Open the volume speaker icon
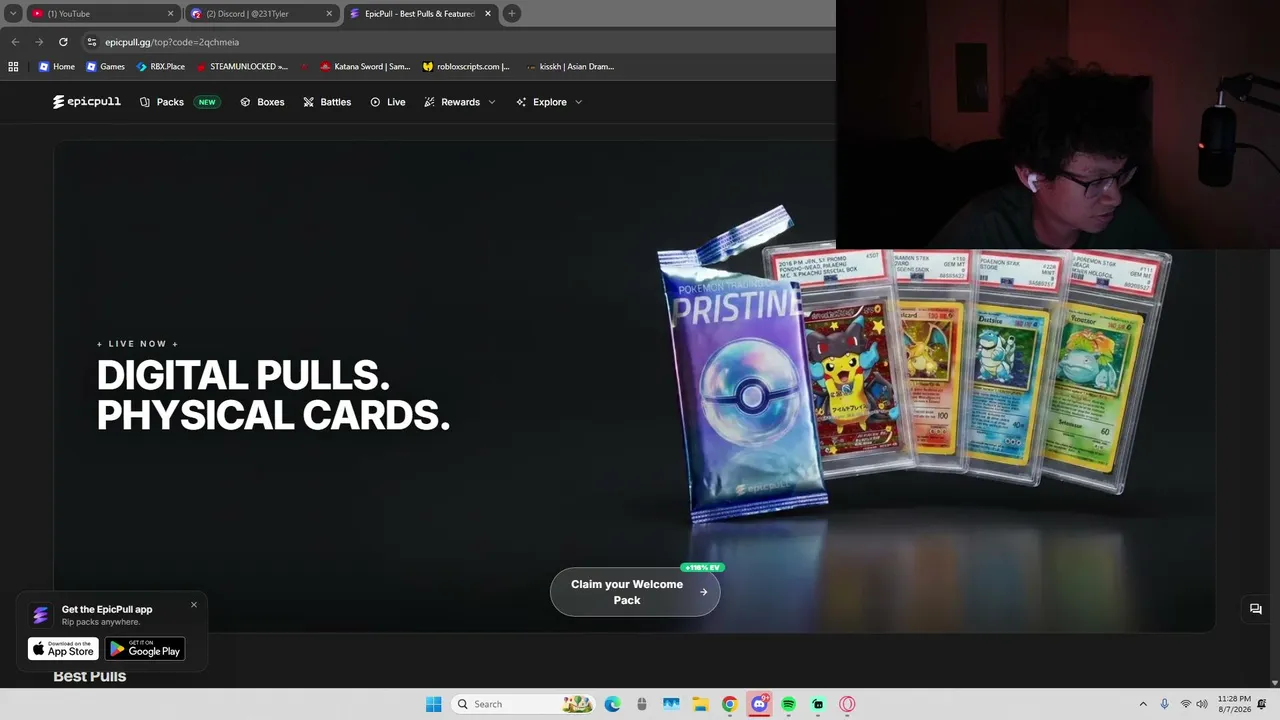Image resolution: width=1280 pixels, height=720 pixels. [x=1202, y=704]
